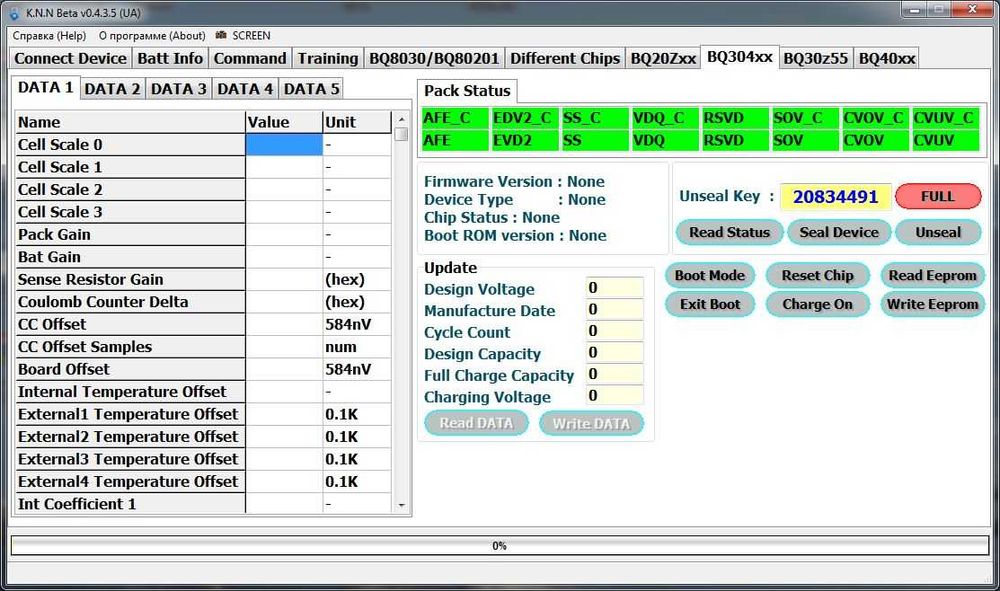This screenshot has width=1000, height=591.
Task: Click the Write DATA button
Action: (591, 423)
